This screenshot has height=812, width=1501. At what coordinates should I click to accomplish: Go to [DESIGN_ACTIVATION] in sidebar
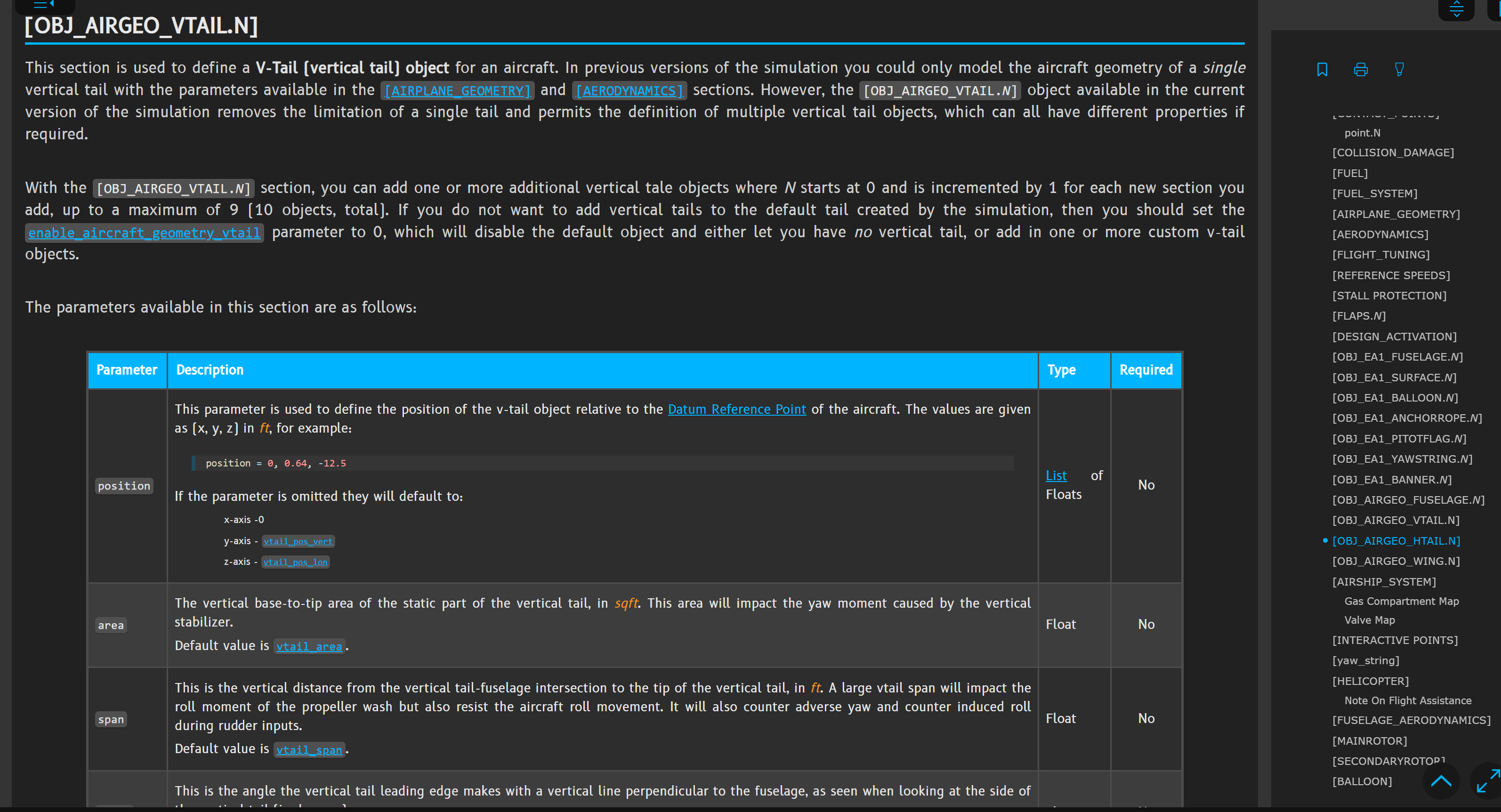1395,336
